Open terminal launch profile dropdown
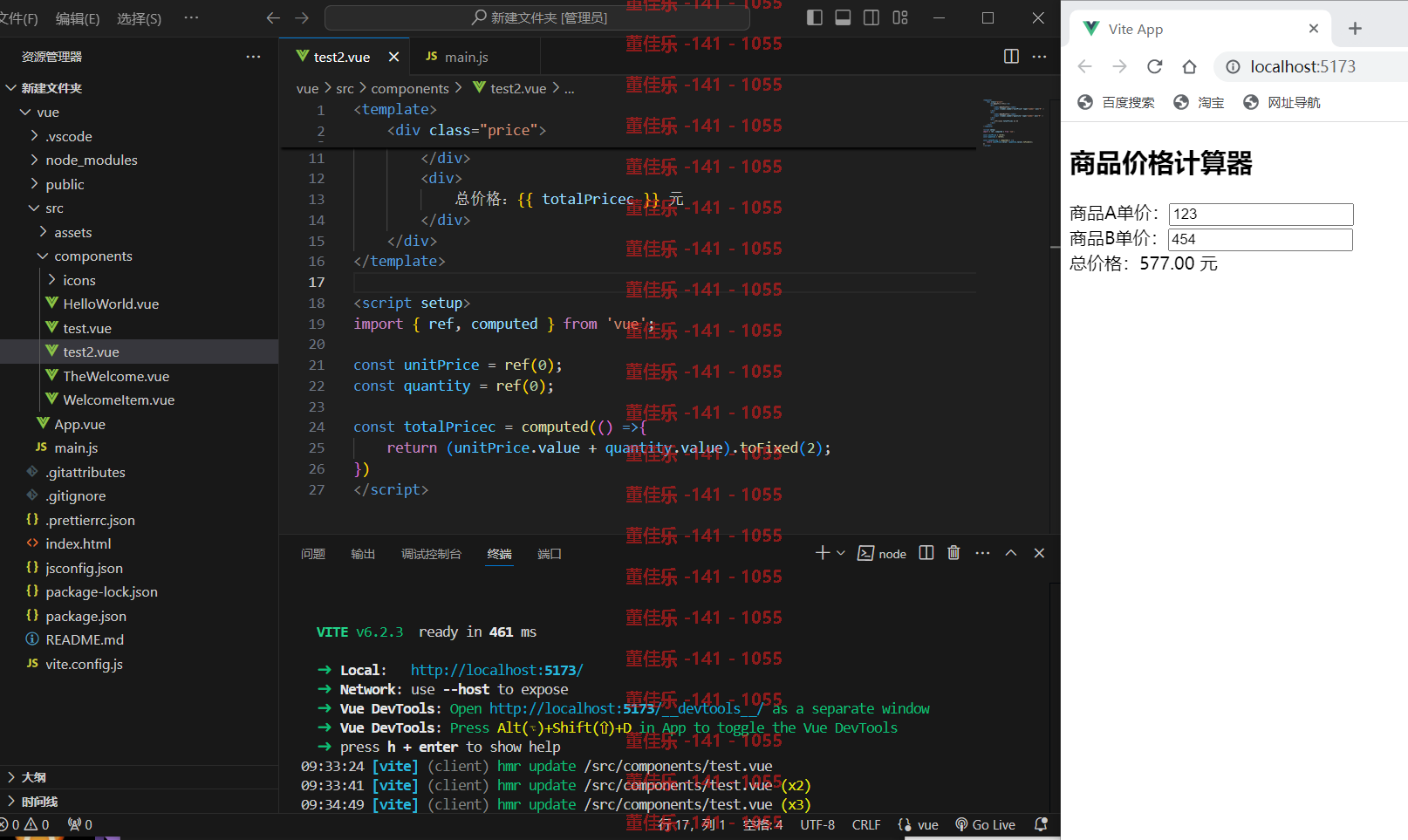 (x=841, y=553)
